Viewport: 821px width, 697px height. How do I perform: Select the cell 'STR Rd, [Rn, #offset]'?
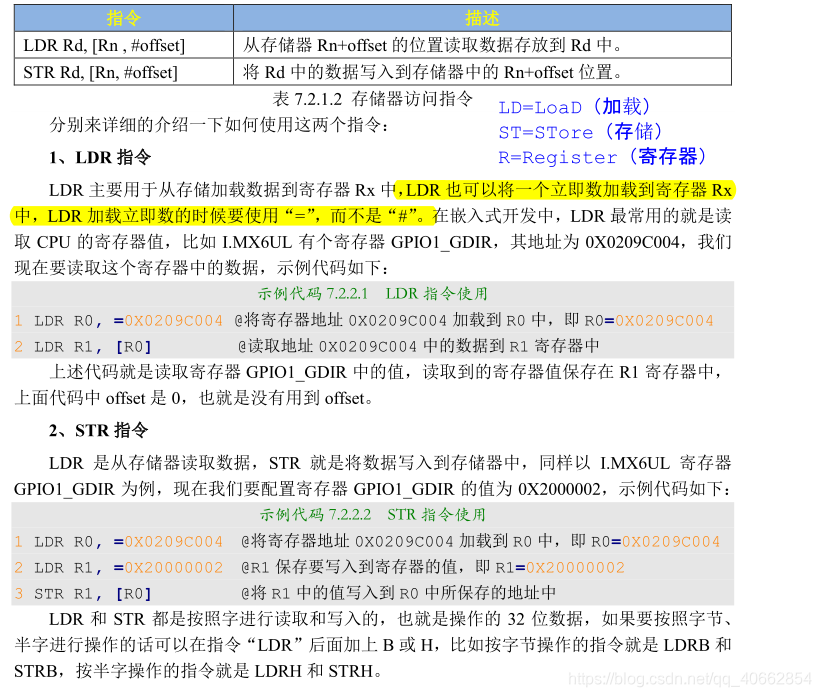124,72
